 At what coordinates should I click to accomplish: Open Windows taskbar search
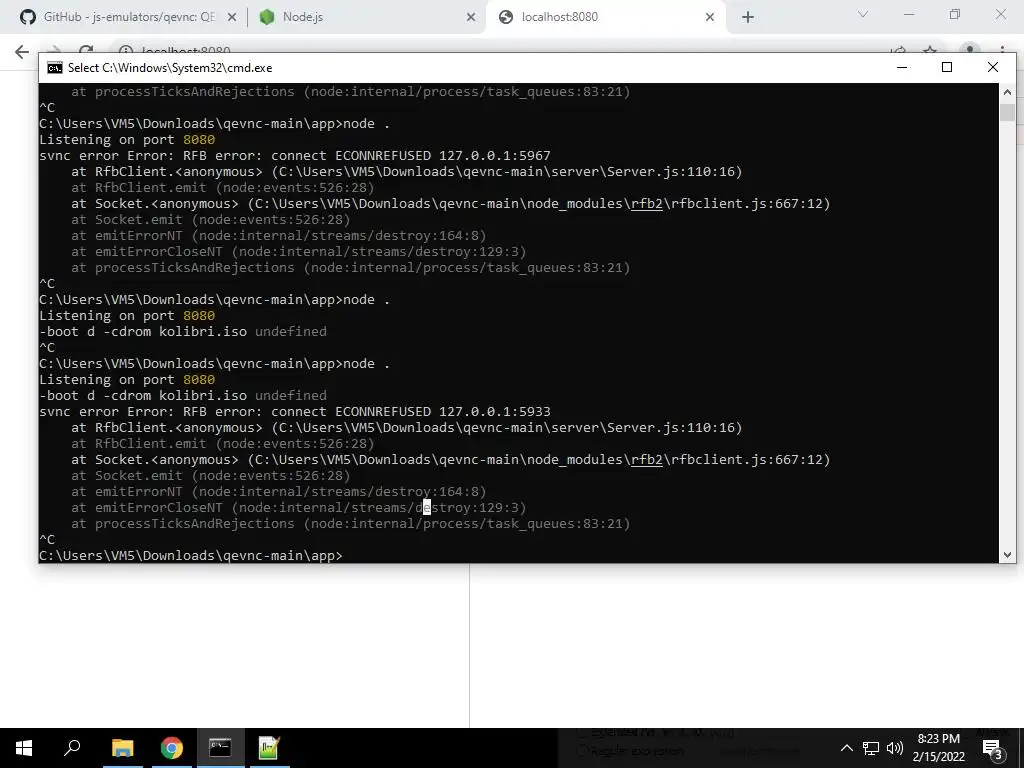72,748
